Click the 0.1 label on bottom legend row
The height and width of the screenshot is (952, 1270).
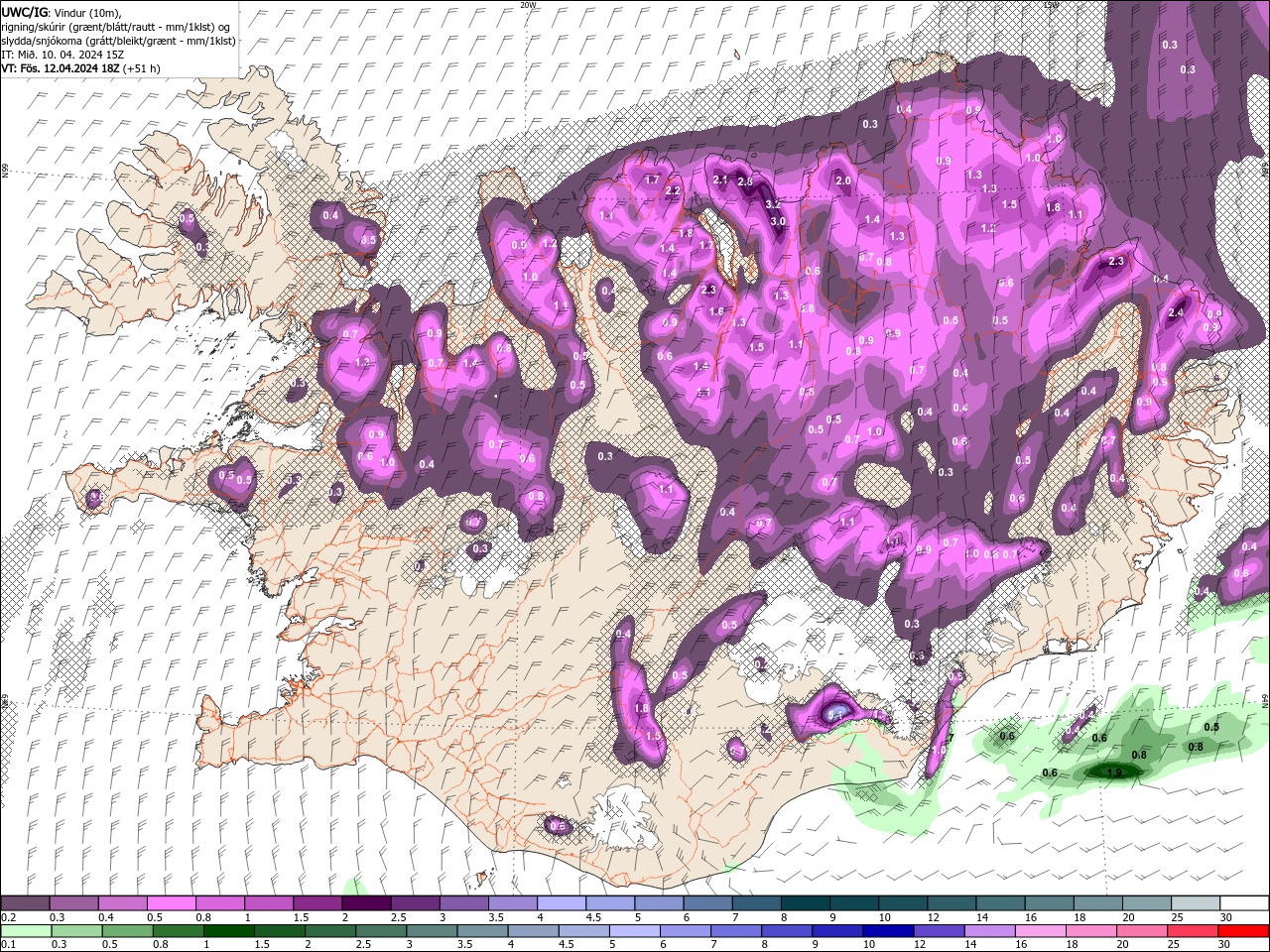point(8,945)
